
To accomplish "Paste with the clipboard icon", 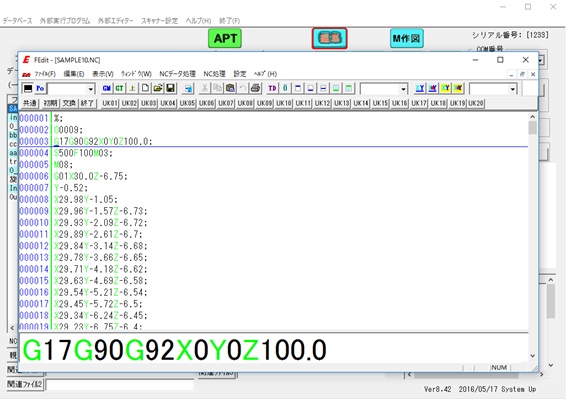I will click(230, 88).
